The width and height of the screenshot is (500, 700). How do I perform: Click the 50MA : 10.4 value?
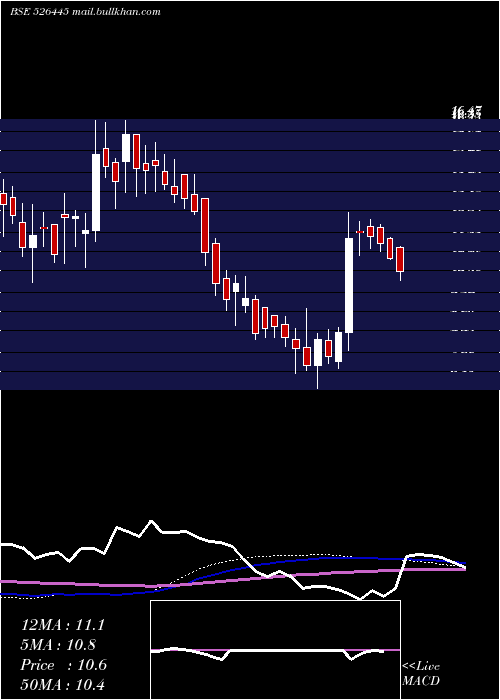(x=62, y=684)
